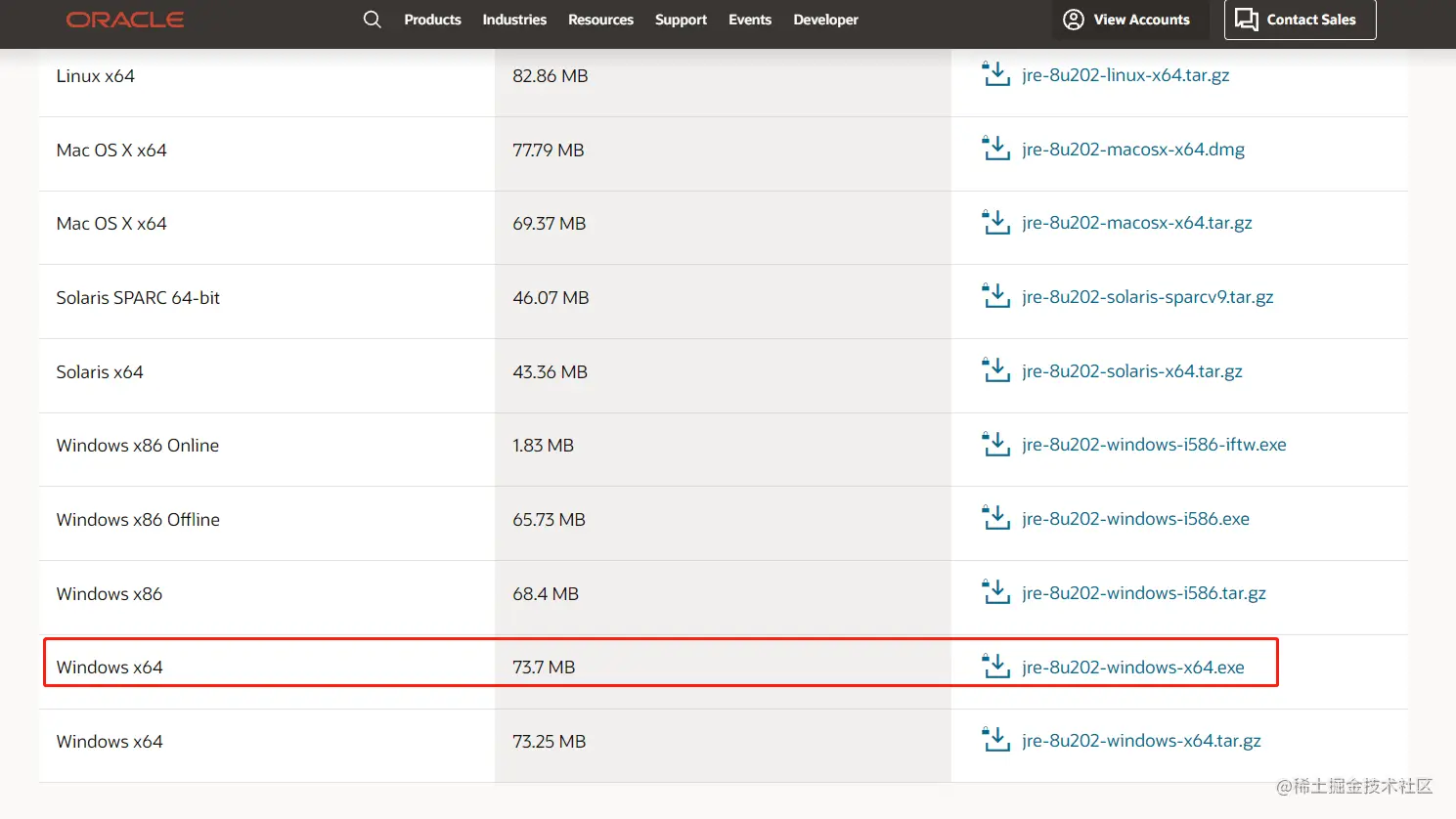1456x819 pixels.
Task: Click download icon beside jre-8u202-windows-i586.tar.gz
Action: click(995, 592)
